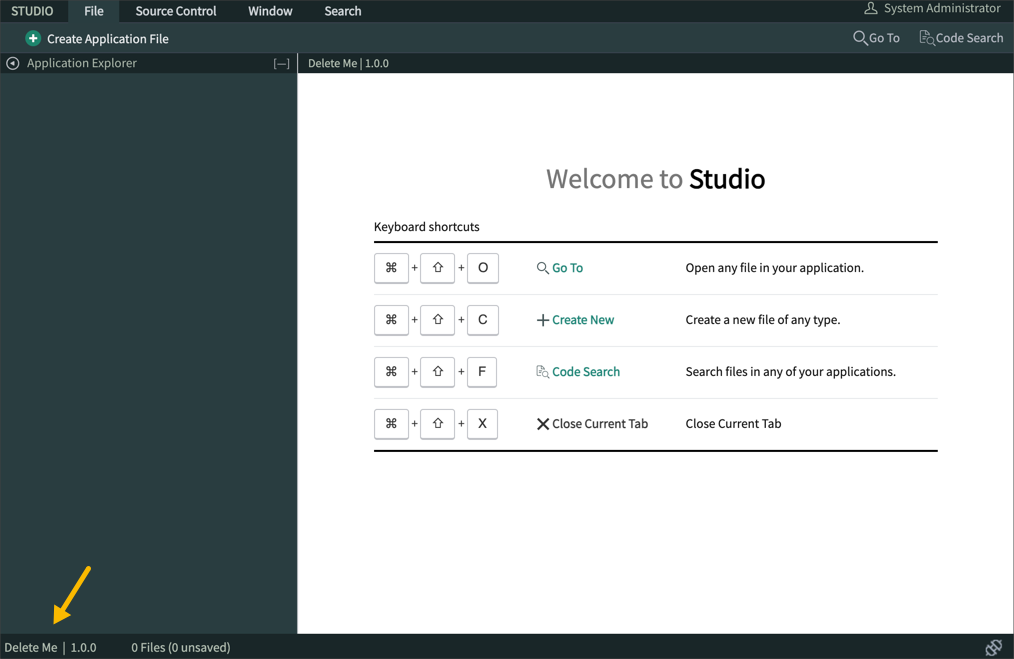Click the Create New link
This screenshot has width=1014, height=659.
click(583, 319)
